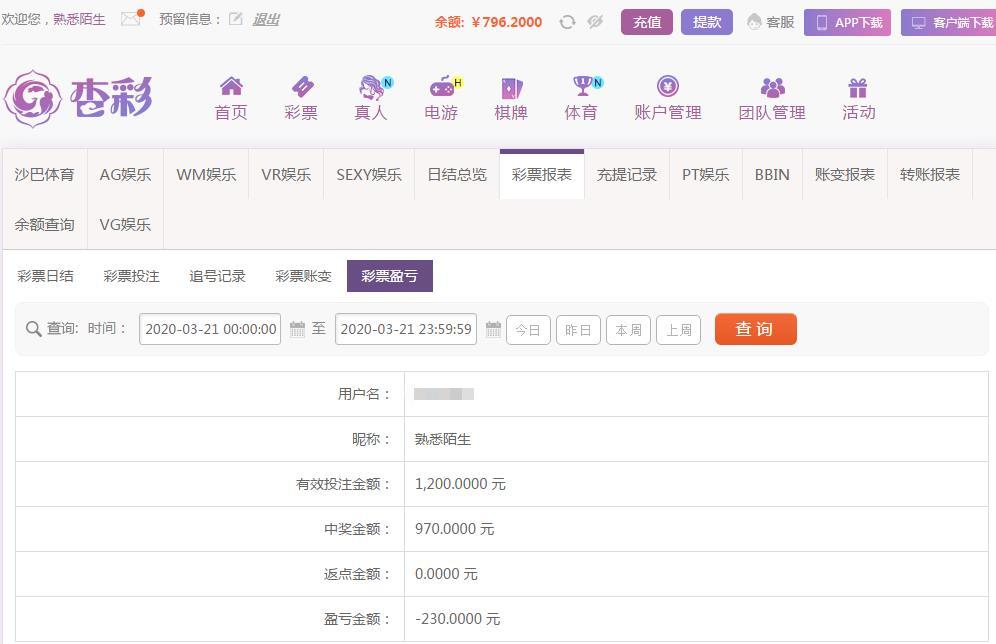
Task: Click the 充值 deposit button
Action: coord(647,22)
